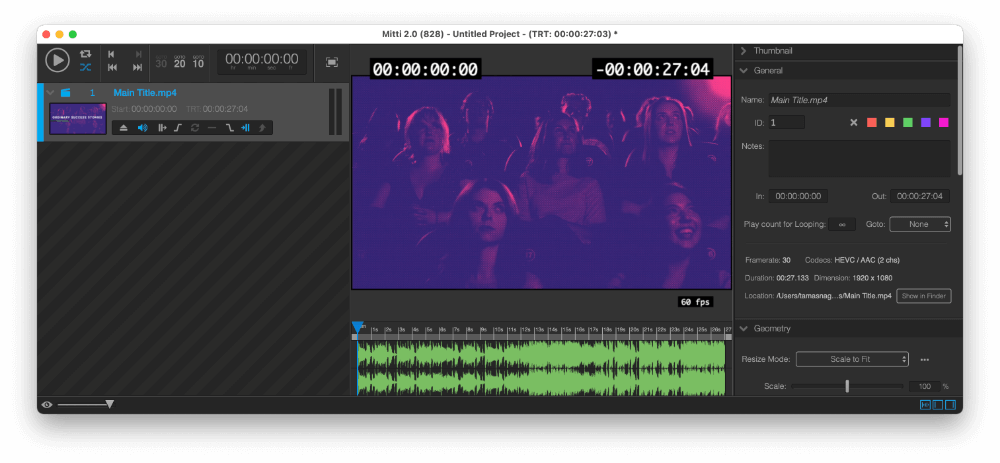
Task: Click the ID input field
Action: click(x=786, y=122)
